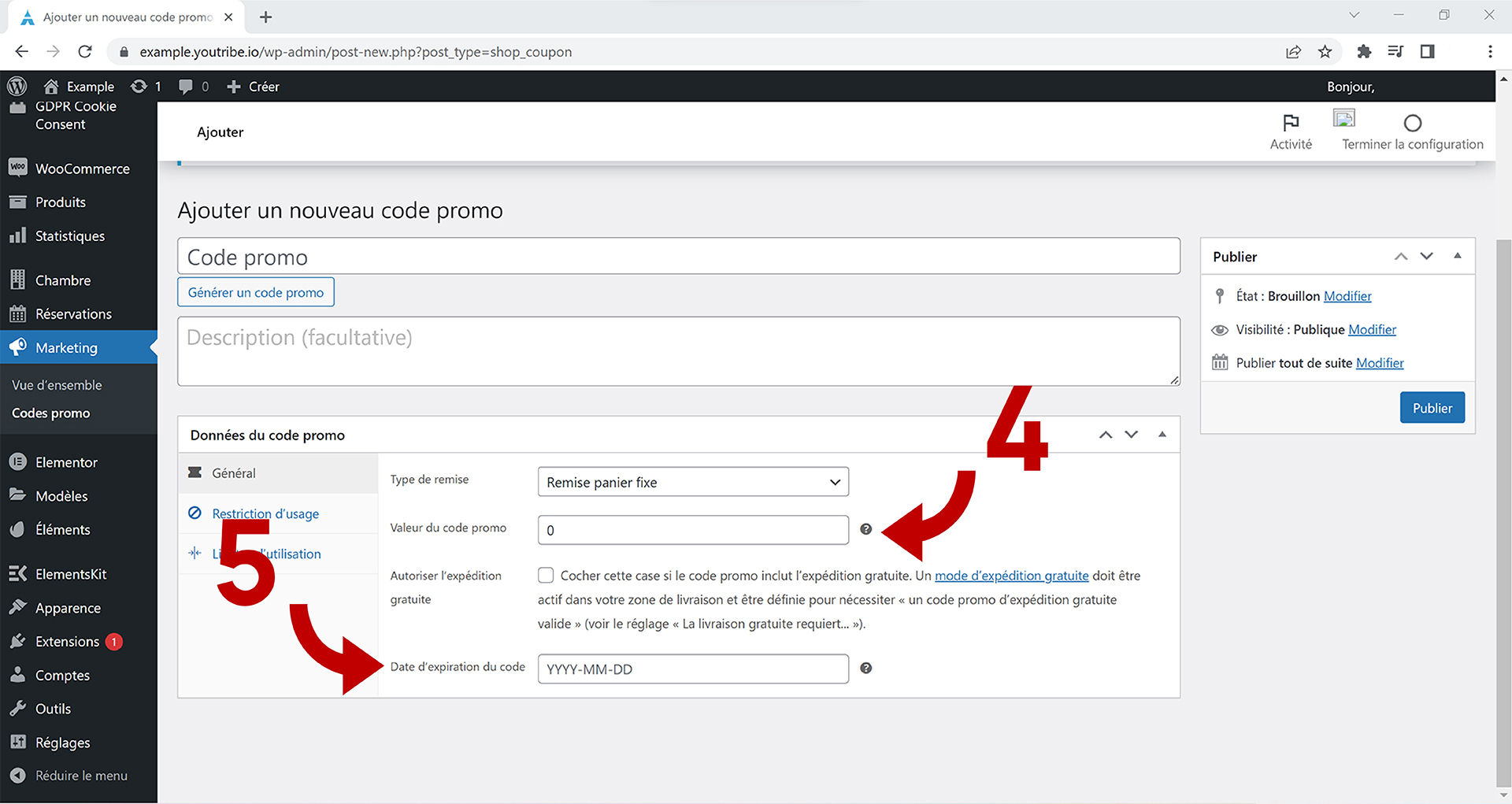Click Générer un code promo button
Screen dimensions: 1512x804
256,292
